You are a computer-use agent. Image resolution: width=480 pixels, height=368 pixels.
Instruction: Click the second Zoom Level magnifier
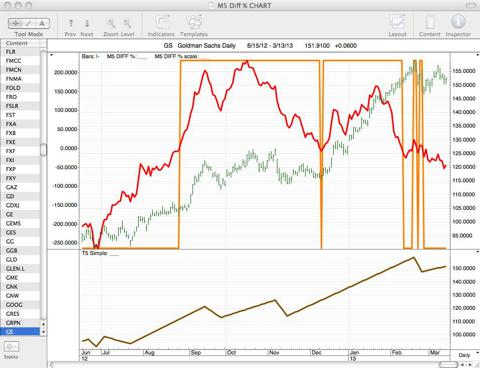[x=127, y=23]
